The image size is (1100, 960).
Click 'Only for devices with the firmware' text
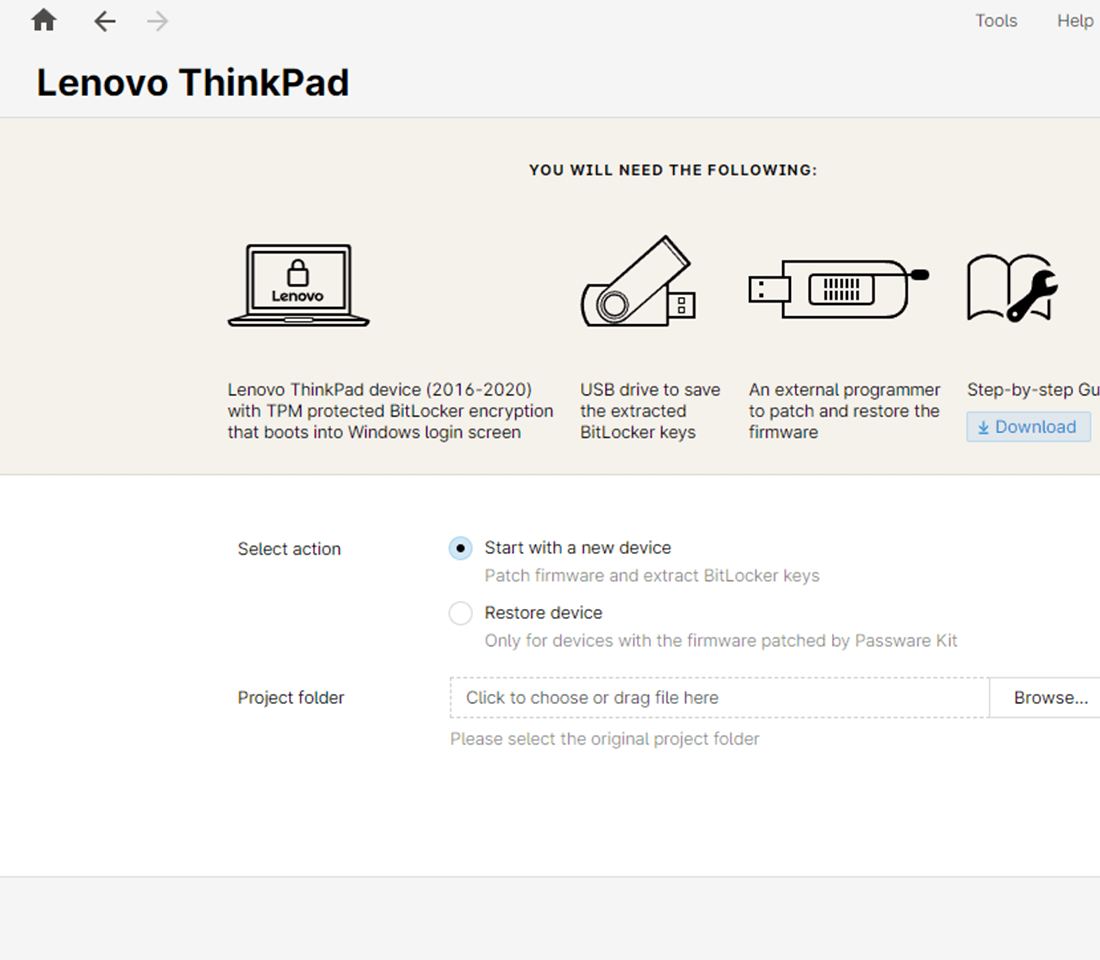[720, 641]
